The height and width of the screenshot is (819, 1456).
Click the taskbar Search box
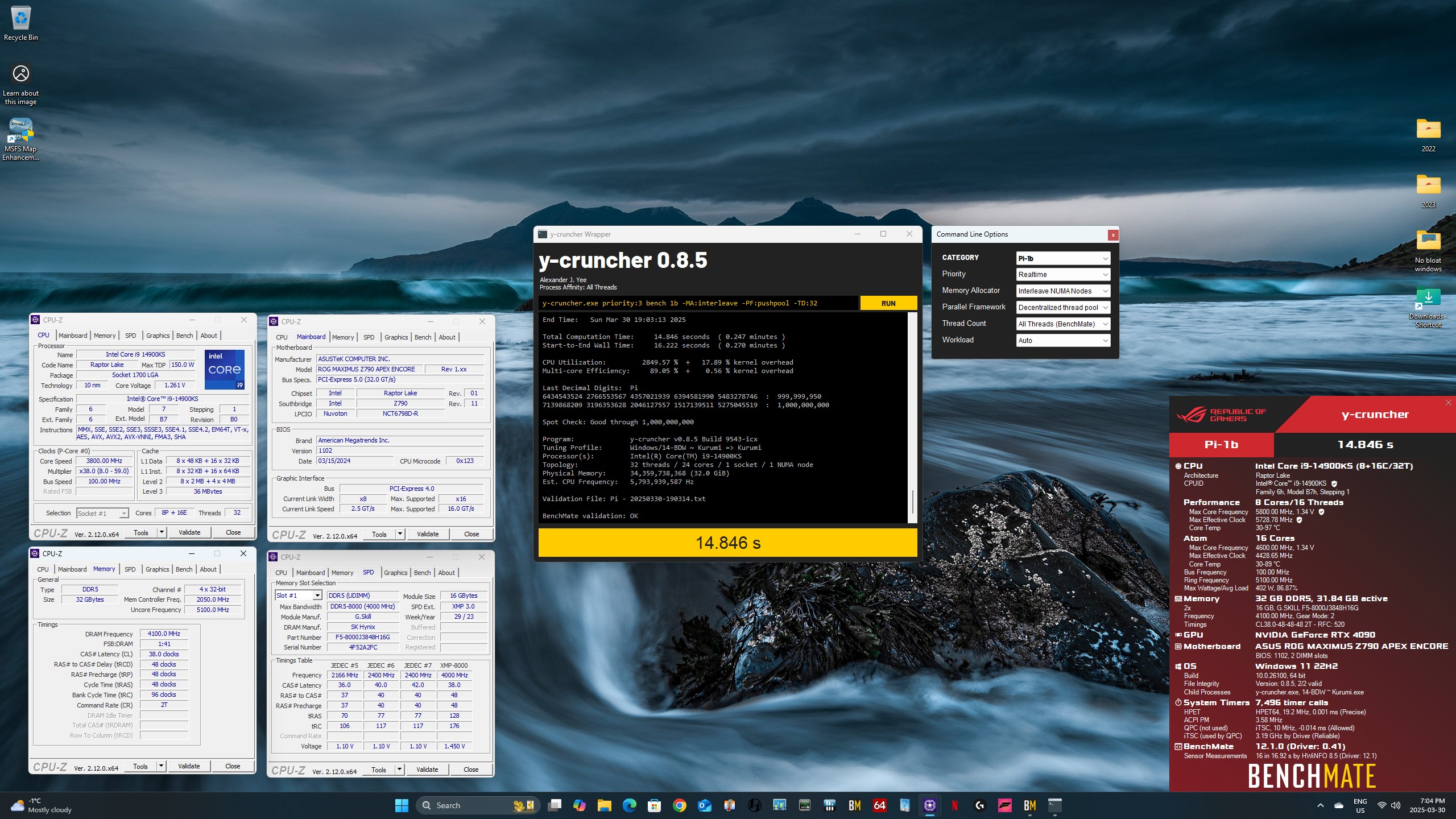478,805
